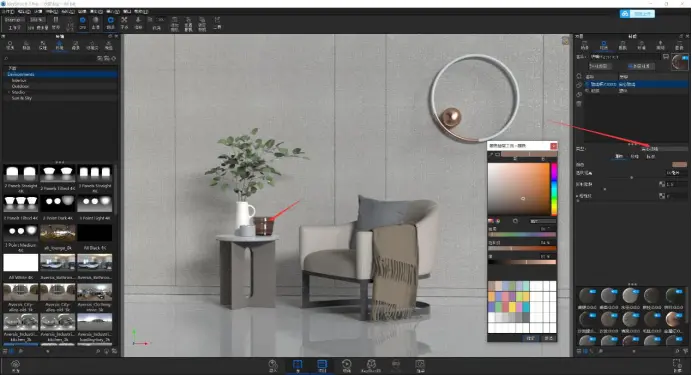This screenshot has width=692, height=375.
Task: Click the vertical hue bar in color picker
Action: tap(554, 189)
